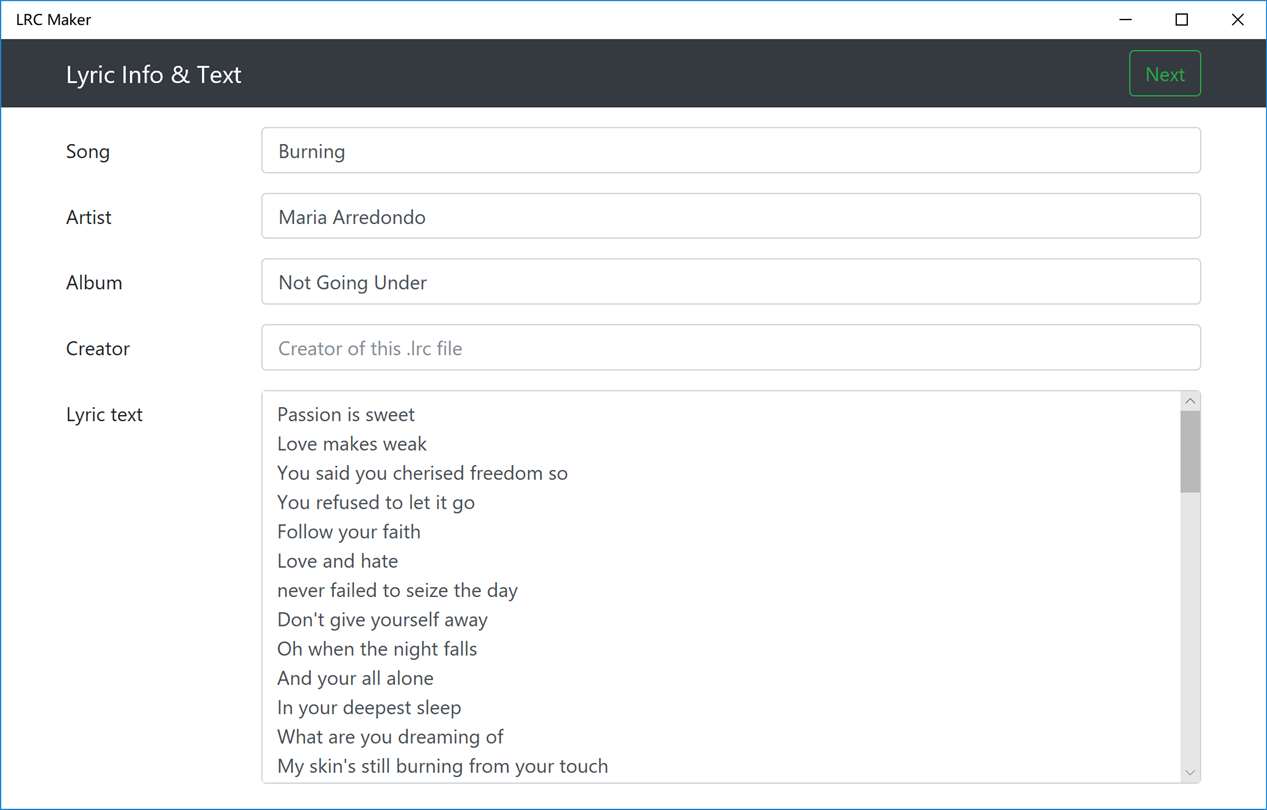Click the lyric line "Love makes weak"
The image size is (1267, 810).
point(352,444)
